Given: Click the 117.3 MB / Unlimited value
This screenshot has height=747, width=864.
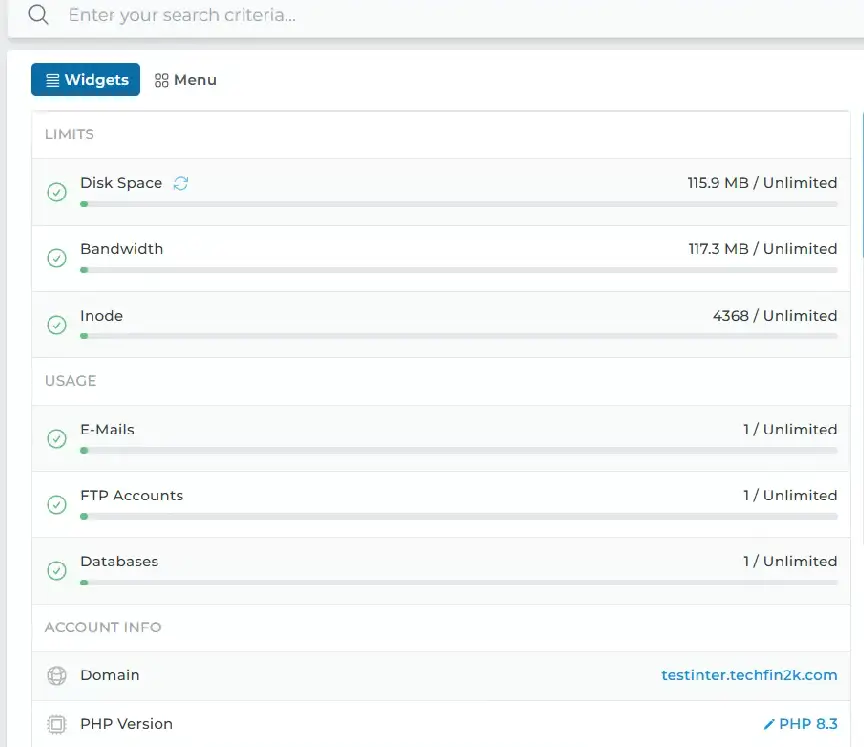Looking at the screenshot, I should (x=763, y=249).
